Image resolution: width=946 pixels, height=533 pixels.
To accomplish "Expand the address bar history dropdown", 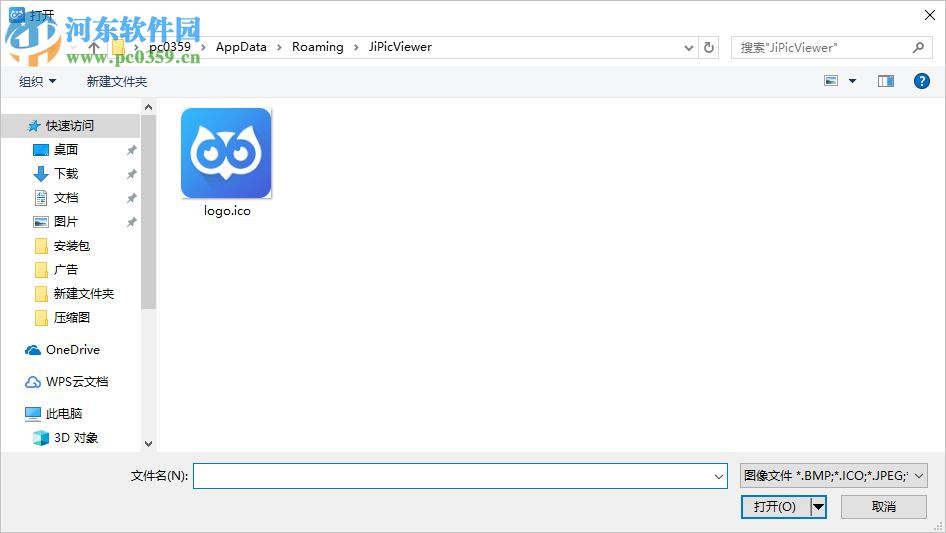I will 688,48.
